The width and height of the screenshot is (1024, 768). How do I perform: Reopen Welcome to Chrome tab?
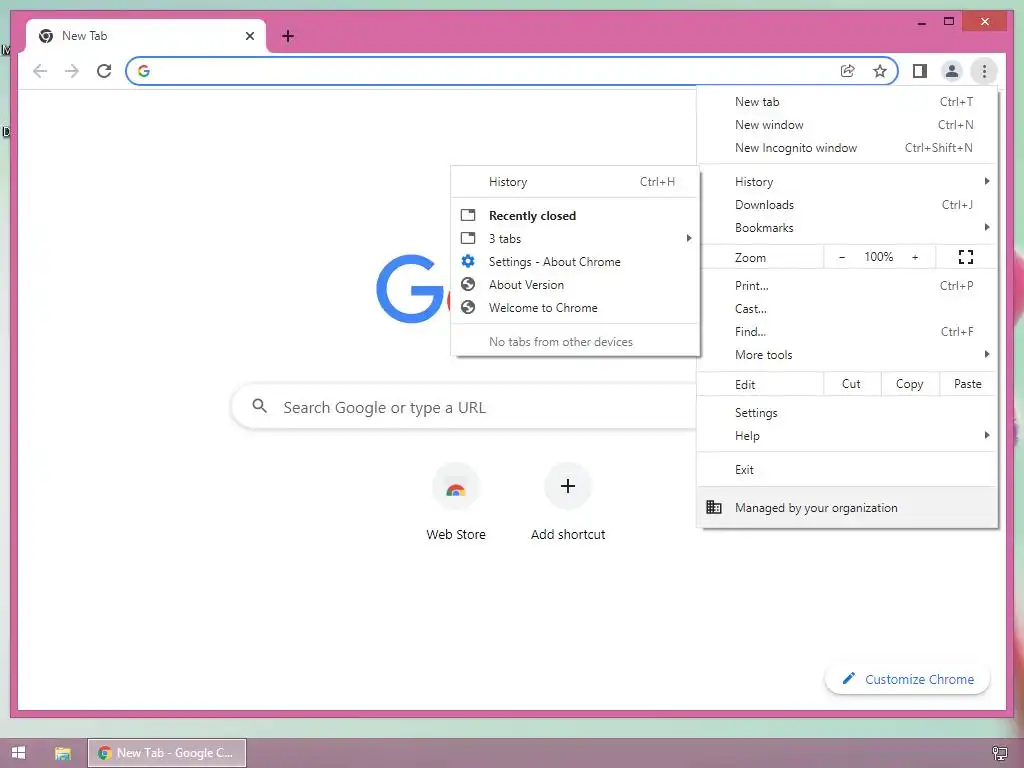click(575, 307)
